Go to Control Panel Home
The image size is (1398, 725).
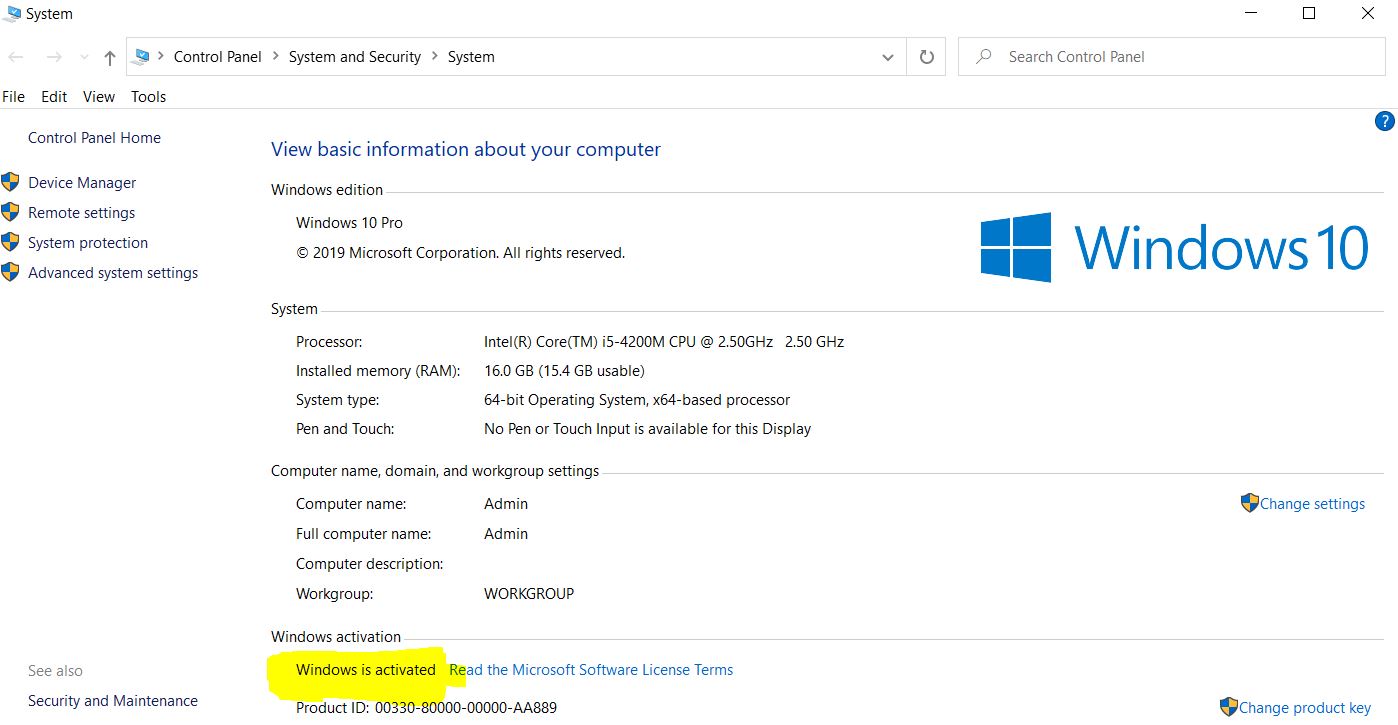coord(94,138)
